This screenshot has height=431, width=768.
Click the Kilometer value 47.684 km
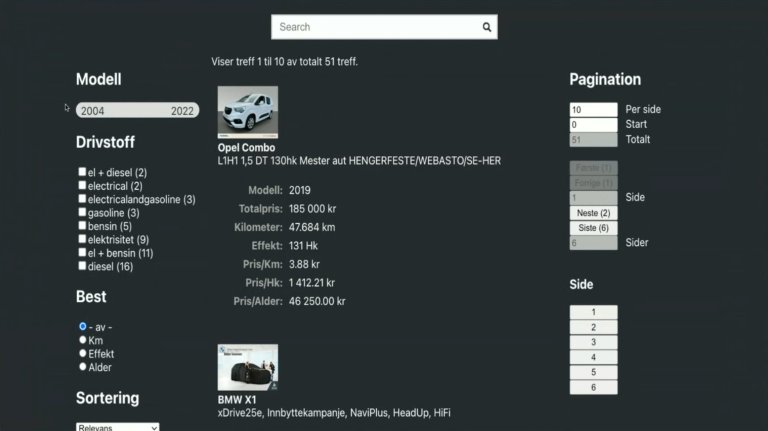click(312, 227)
